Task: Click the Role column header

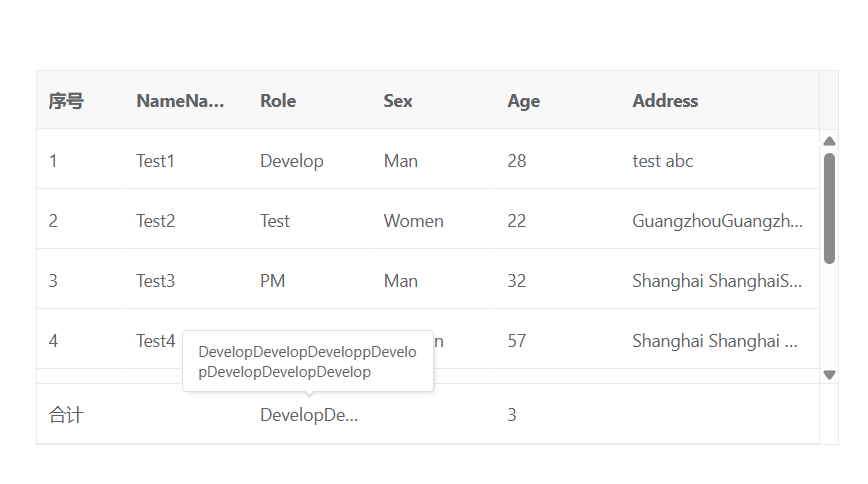Action: [278, 101]
